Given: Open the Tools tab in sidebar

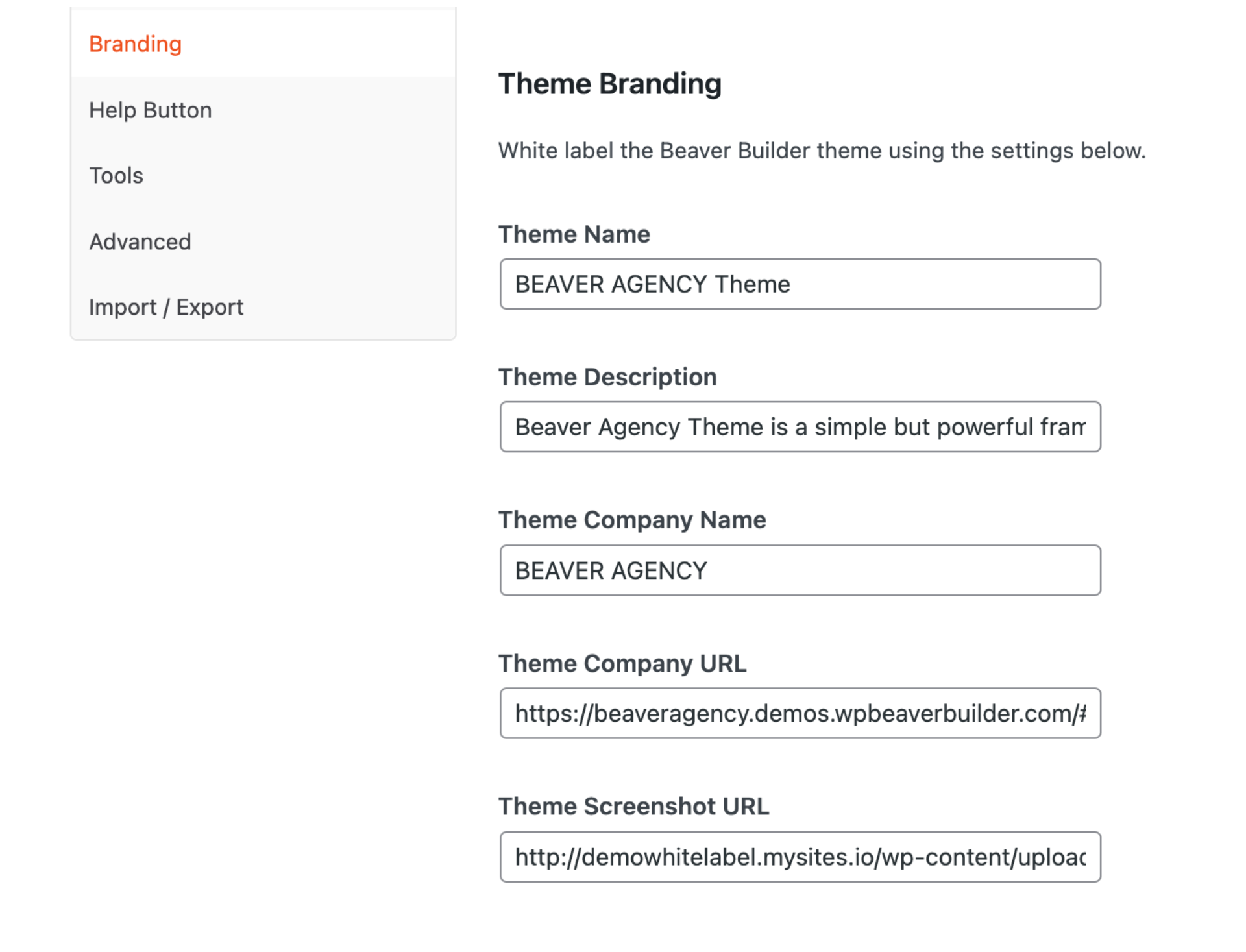Looking at the screenshot, I should click(116, 176).
